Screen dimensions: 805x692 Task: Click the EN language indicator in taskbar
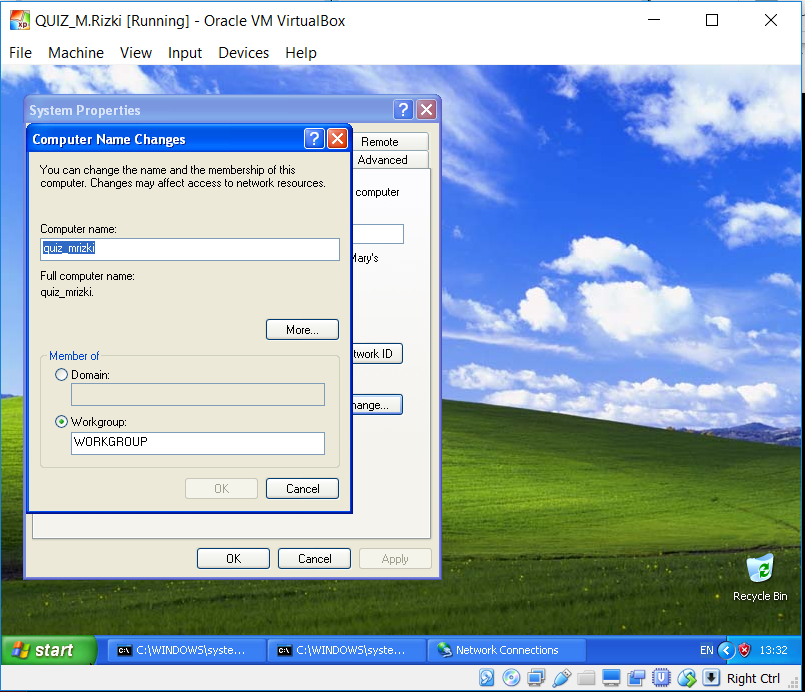[x=706, y=650]
